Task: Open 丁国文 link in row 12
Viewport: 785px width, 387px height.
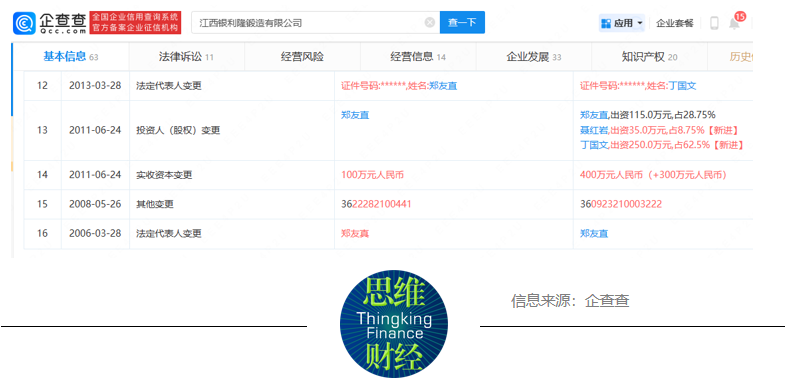Action: [682, 86]
